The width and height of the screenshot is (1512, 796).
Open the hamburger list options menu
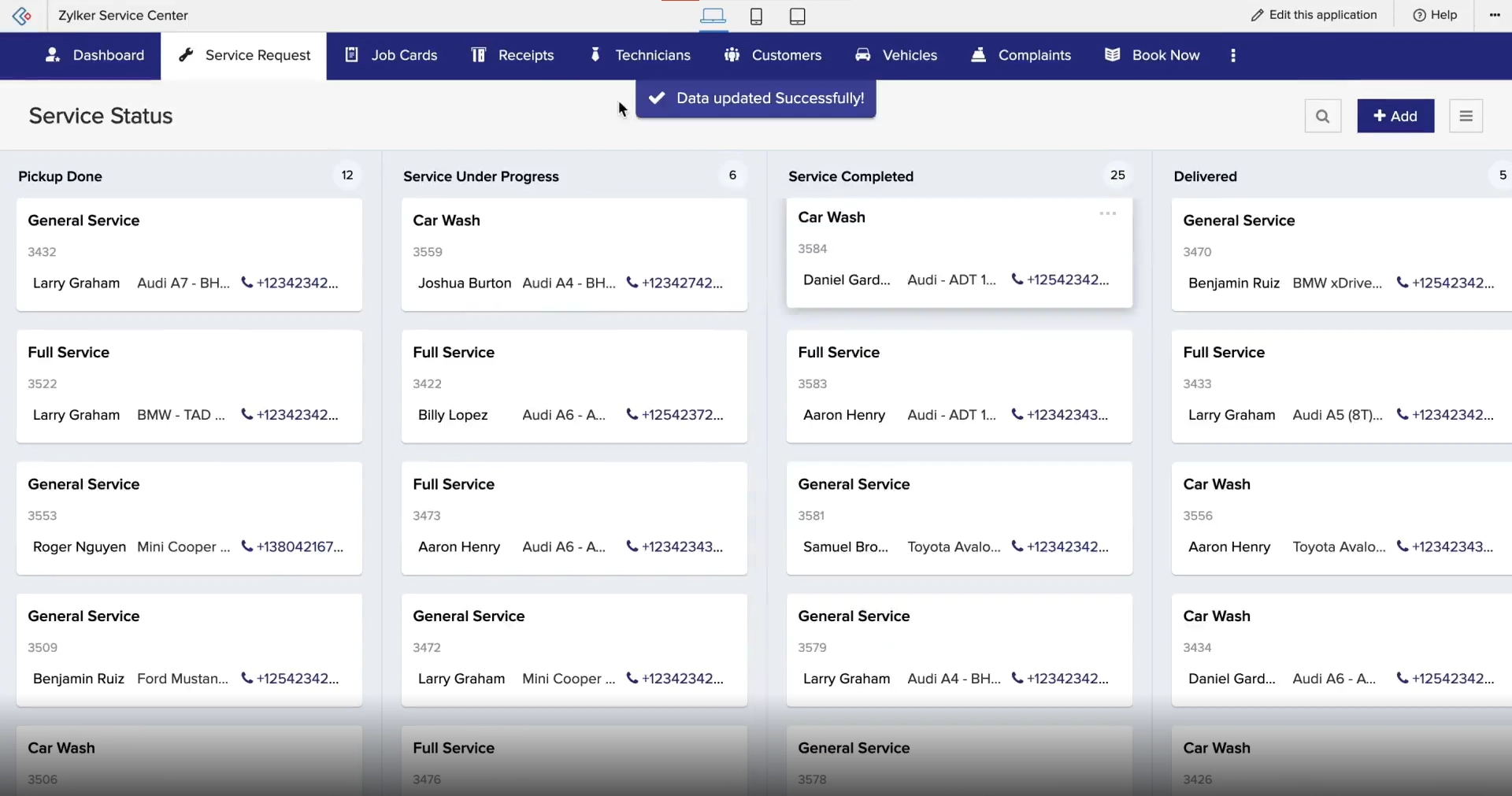point(1466,116)
